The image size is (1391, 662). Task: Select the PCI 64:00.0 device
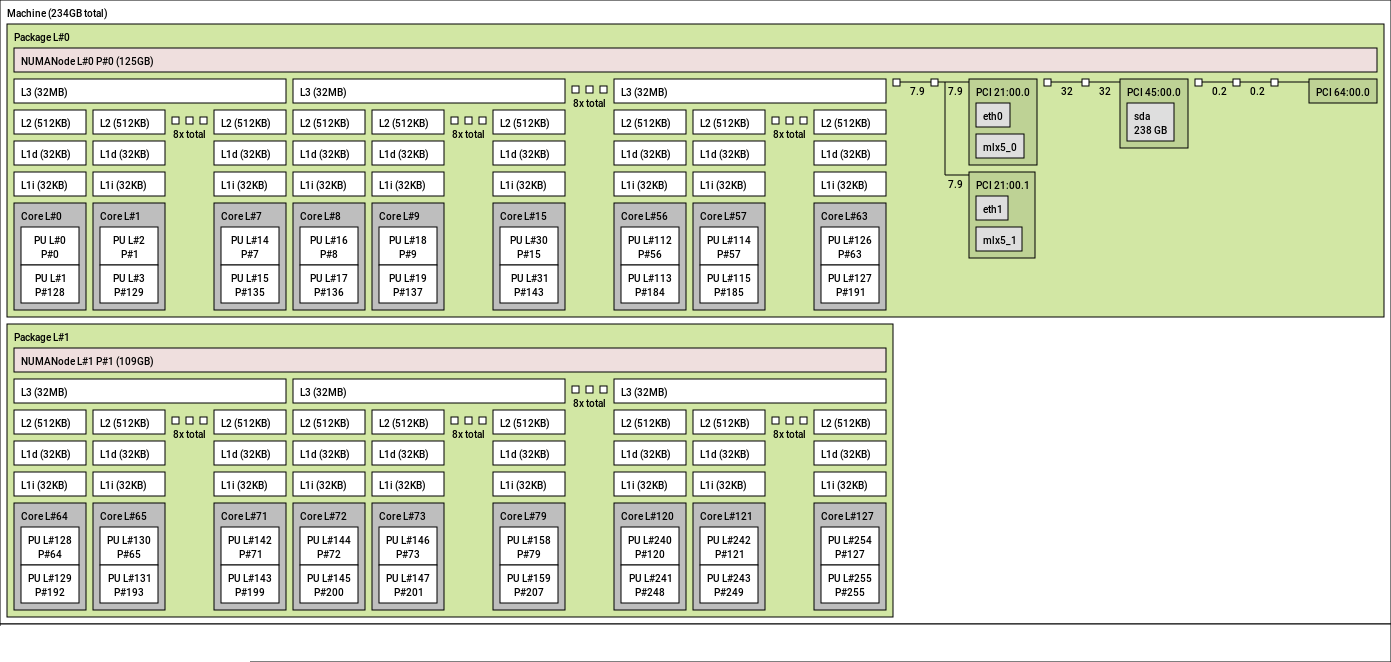(x=1342, y=91)
